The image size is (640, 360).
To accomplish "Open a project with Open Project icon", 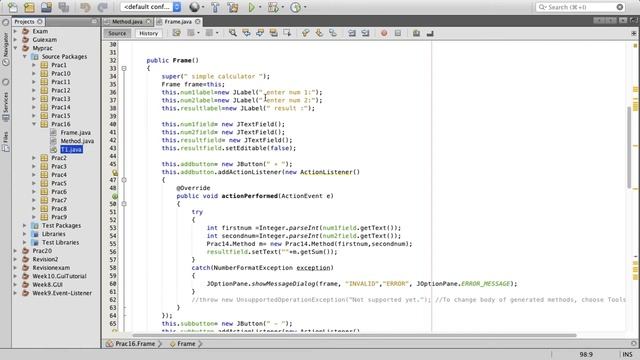I will (x=46, y=7).
